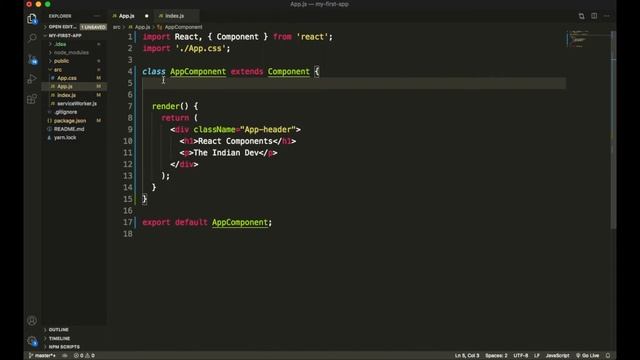Image resolution: width=640 pixels, height=360 pixels.
Task: Click JavaScript language mode selector
Action: [557, 356]
